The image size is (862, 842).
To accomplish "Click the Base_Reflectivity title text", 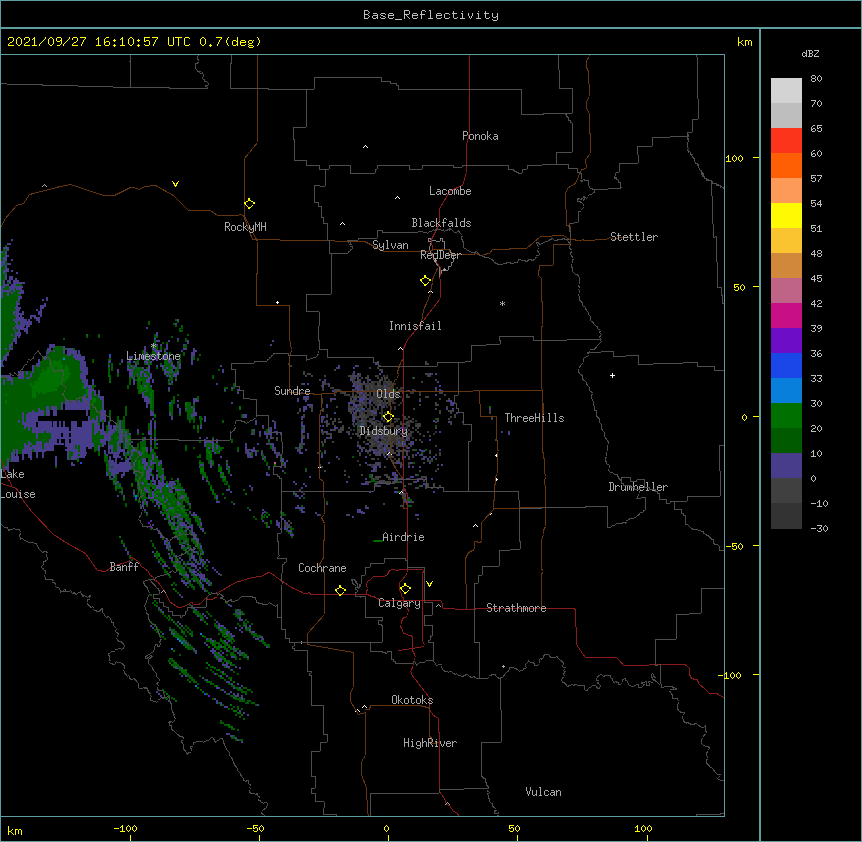I will coord(431,15).
